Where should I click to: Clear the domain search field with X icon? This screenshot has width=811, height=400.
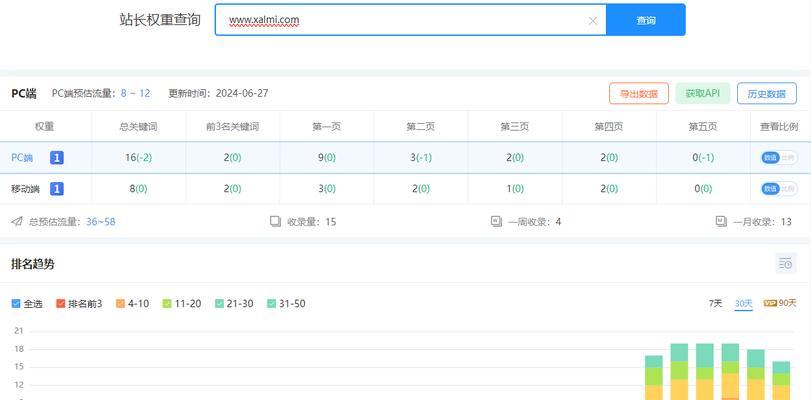click(x=593, y=21)
